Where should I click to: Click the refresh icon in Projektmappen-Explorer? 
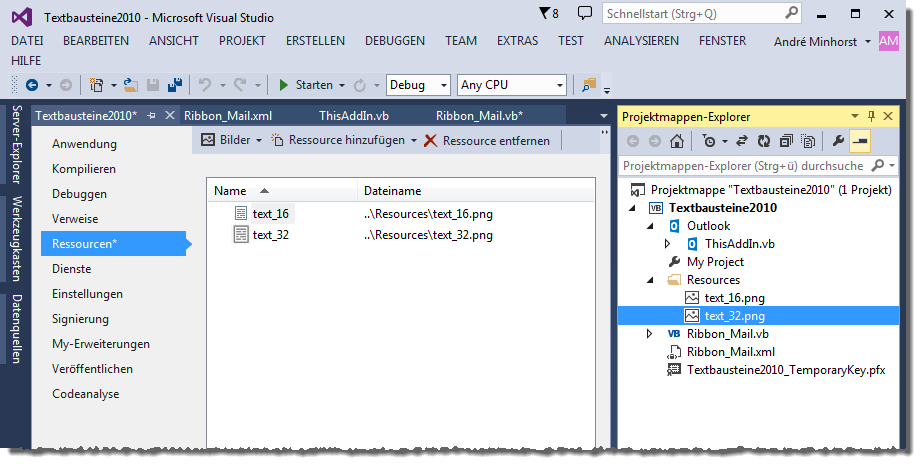pyautogui.click(x=764, y=141)
